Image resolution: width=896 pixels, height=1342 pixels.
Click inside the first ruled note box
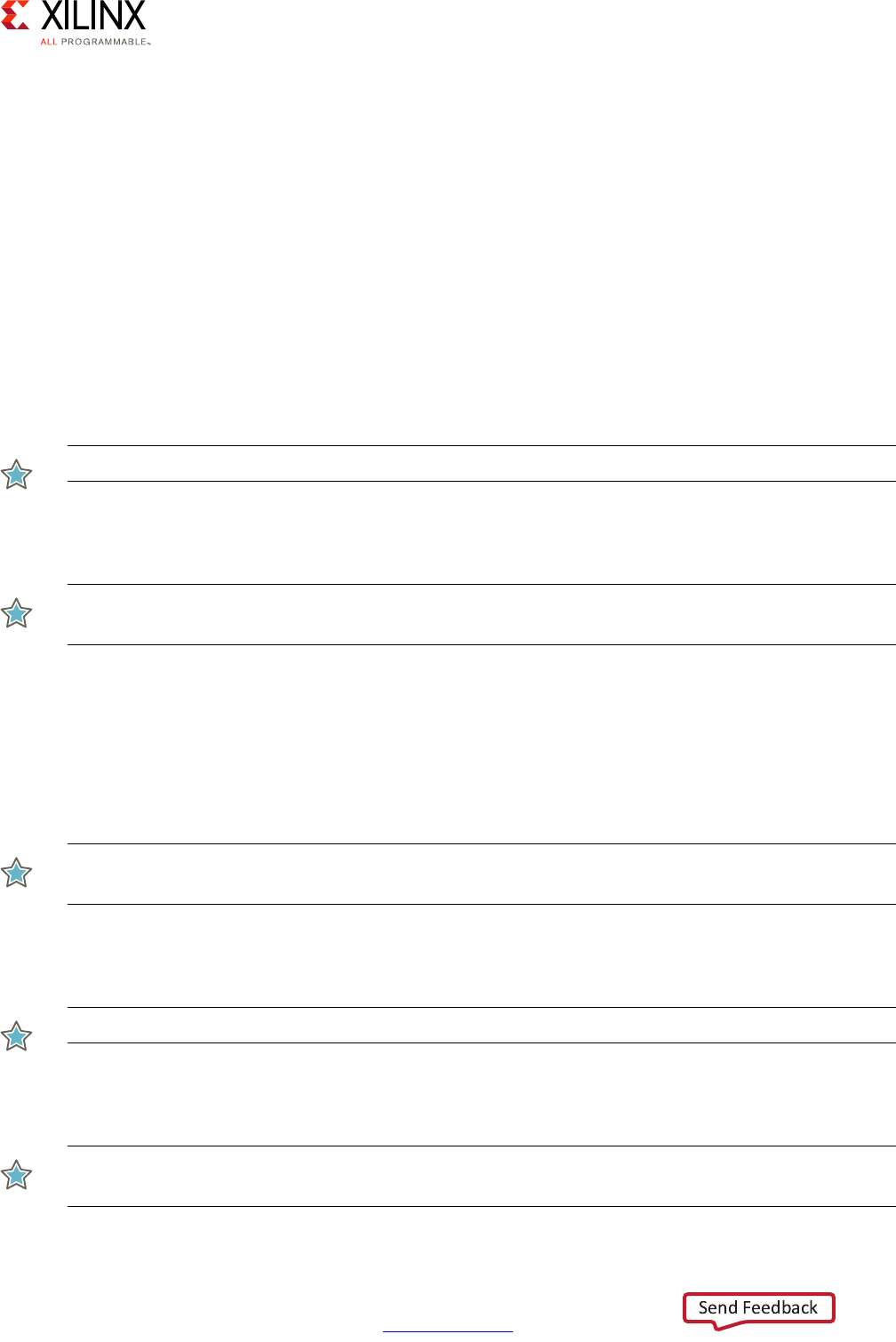tap(482, 464)
